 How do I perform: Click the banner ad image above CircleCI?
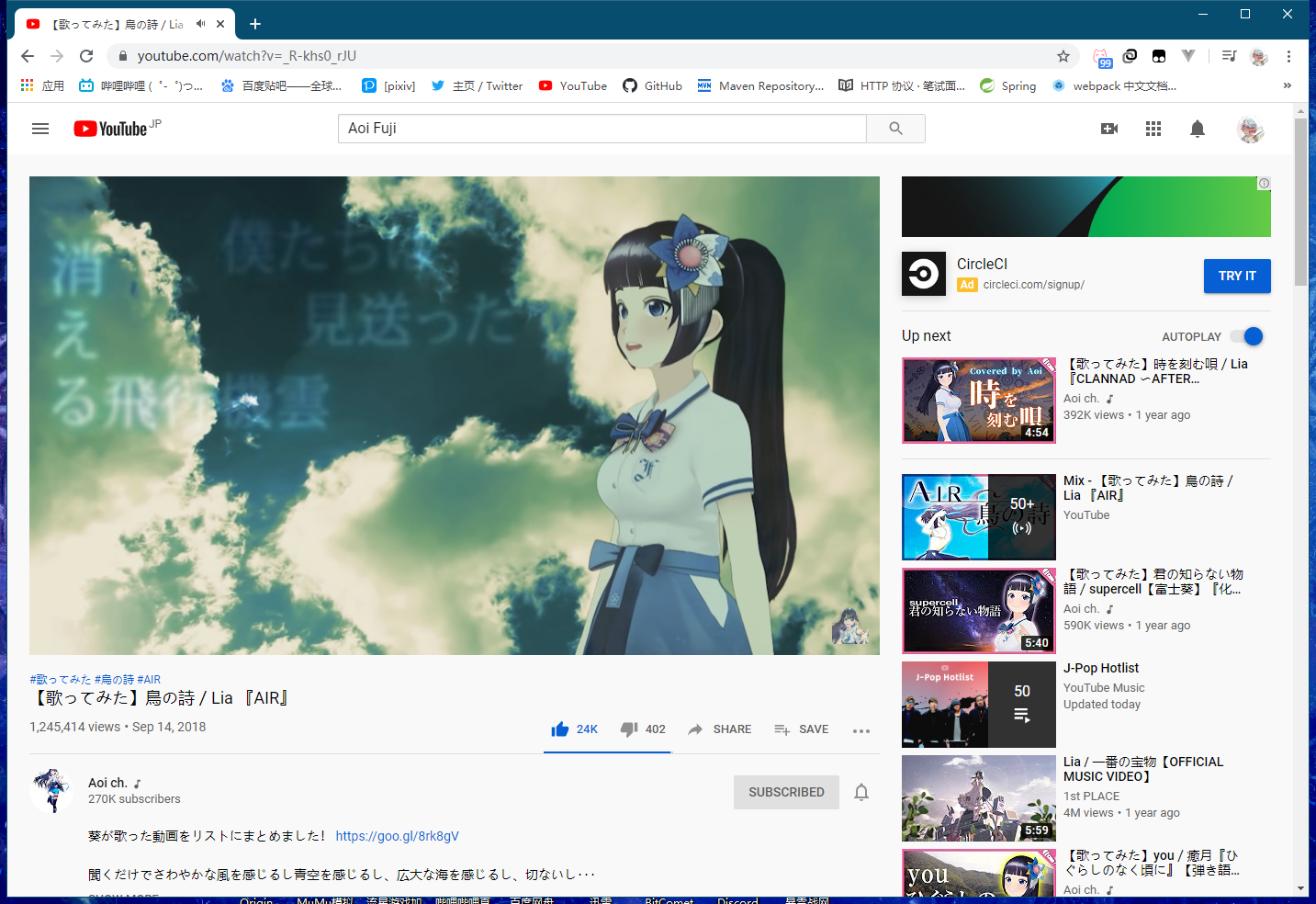pyautogui.click(x=1086, y=207)
